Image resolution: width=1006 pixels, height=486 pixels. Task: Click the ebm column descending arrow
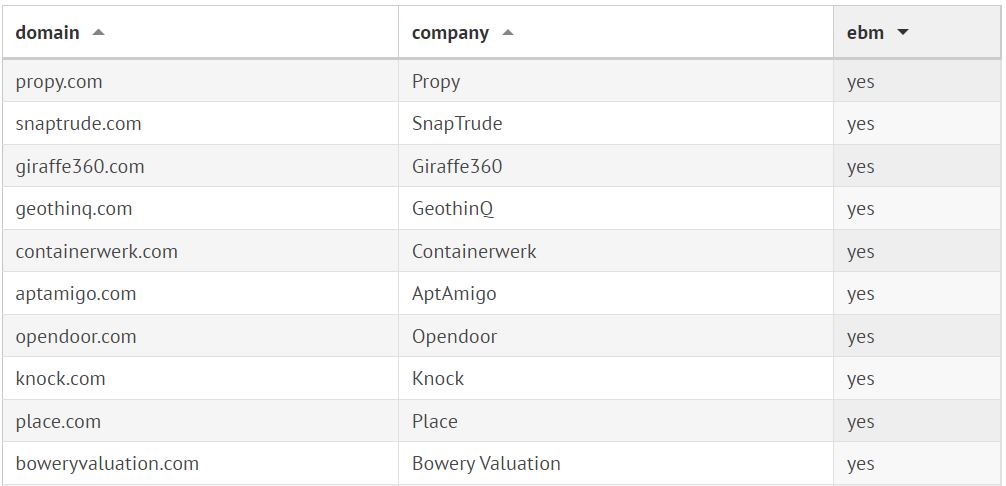click(x=903, y=32)
